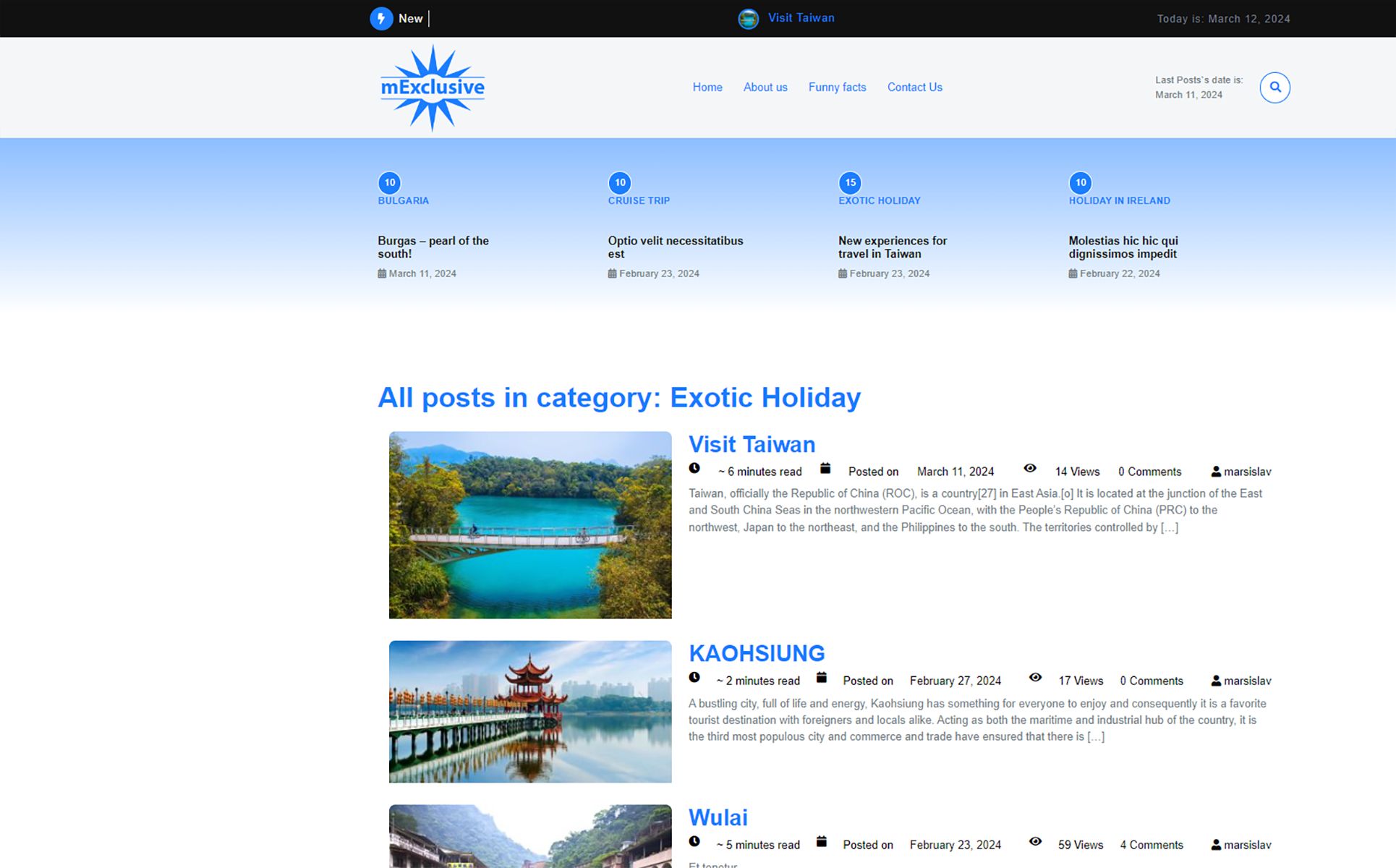Open the About us menu item
The image size is (1396, 868).
[765, 88]
